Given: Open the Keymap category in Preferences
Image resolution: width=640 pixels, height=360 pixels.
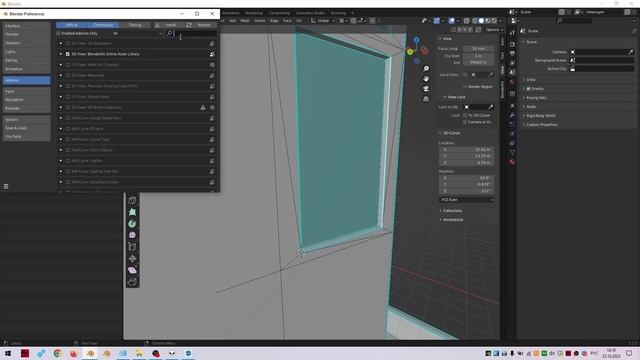Looking at the screenshot, I should pyautogui.click(x=27, y=108).
